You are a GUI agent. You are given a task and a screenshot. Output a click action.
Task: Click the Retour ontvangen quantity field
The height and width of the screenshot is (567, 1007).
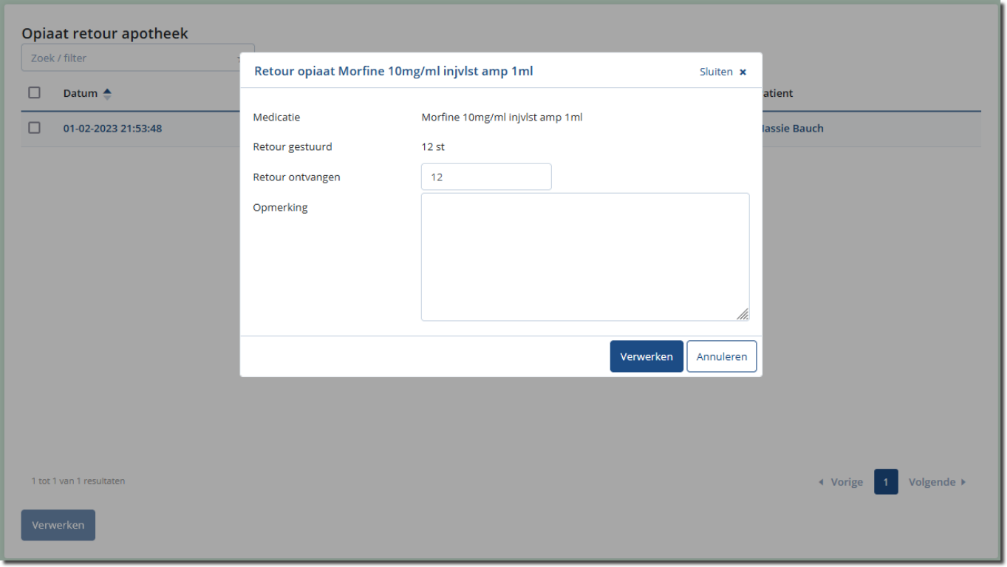point(486,177)
